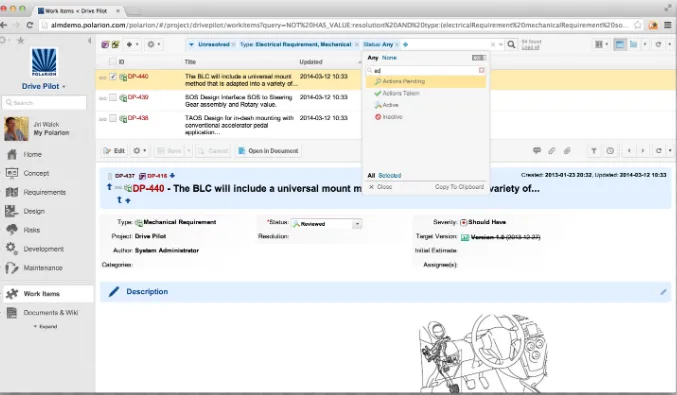Sort by the Title column
The image size is (677, 395).
tap(190, 62)
